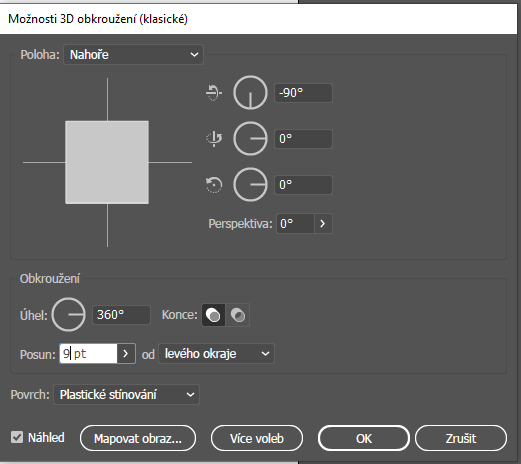This screenshot has height=464, width=521.
Task: Open the Poloha position dropdown
Action: [133, 54]
